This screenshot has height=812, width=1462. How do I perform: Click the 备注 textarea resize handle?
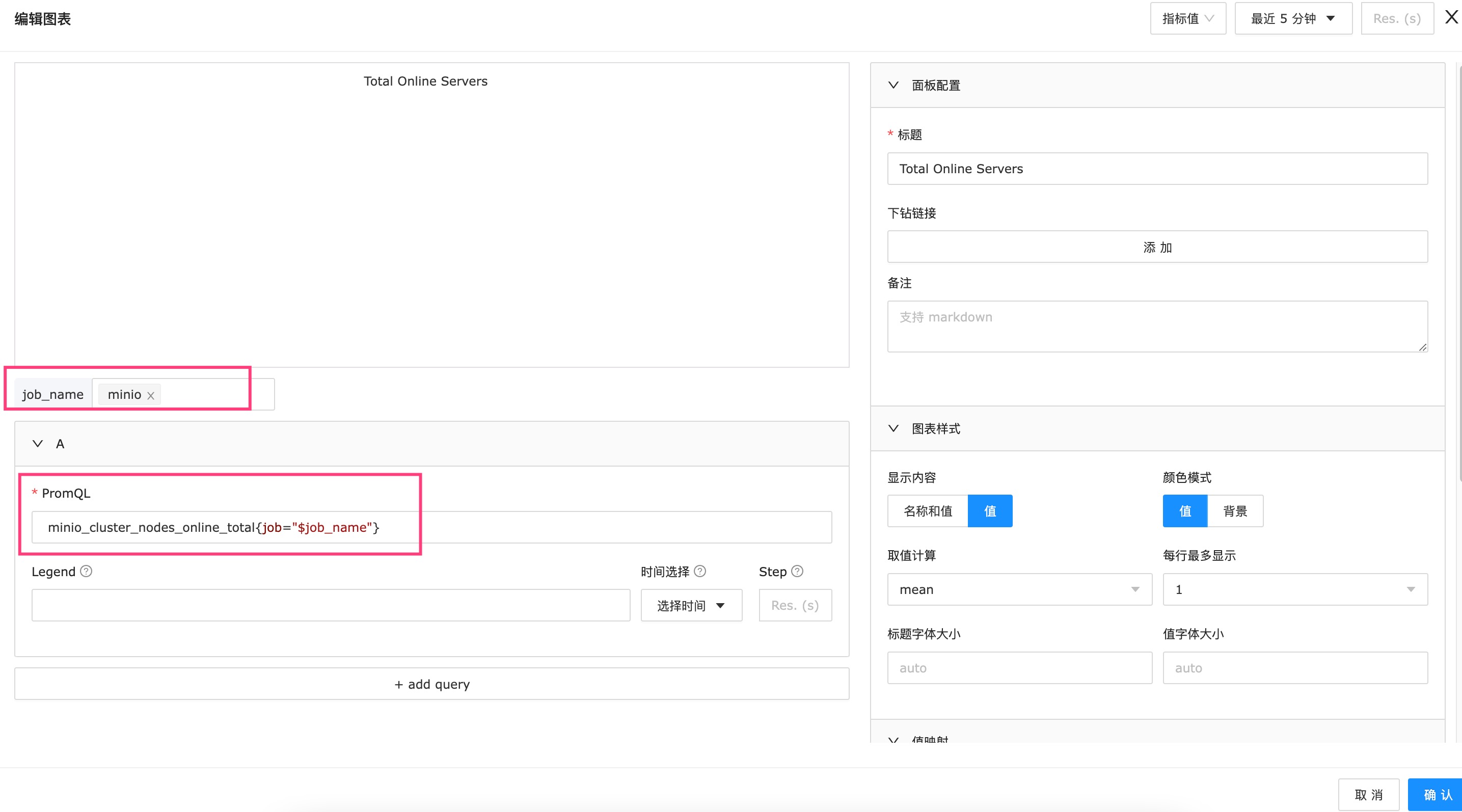1422,347
